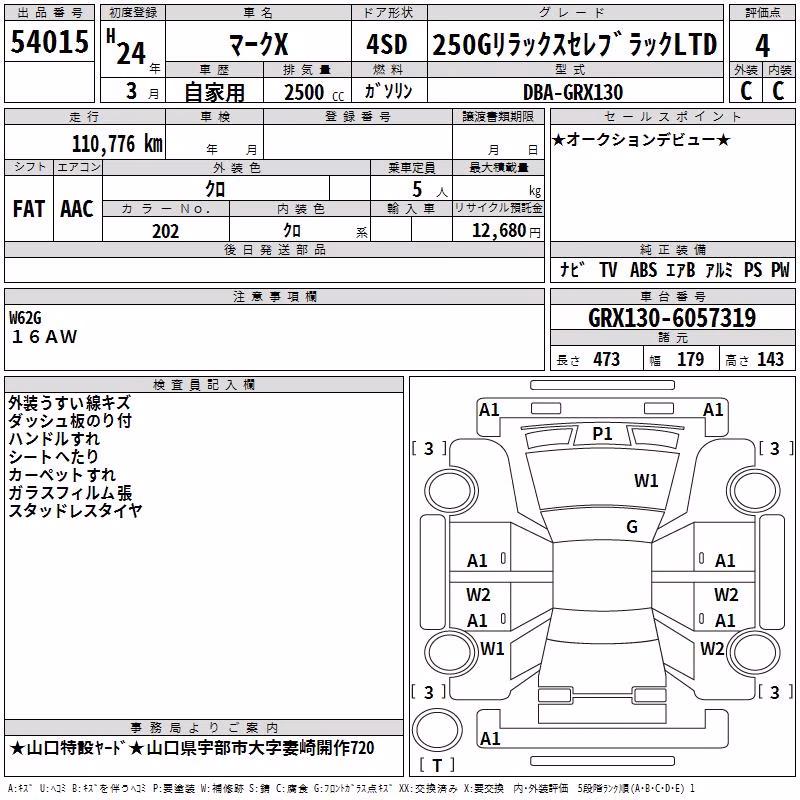The image size is (800, 800).
Task: Click the damage code legend line at bottom
Action: (352, 789)
